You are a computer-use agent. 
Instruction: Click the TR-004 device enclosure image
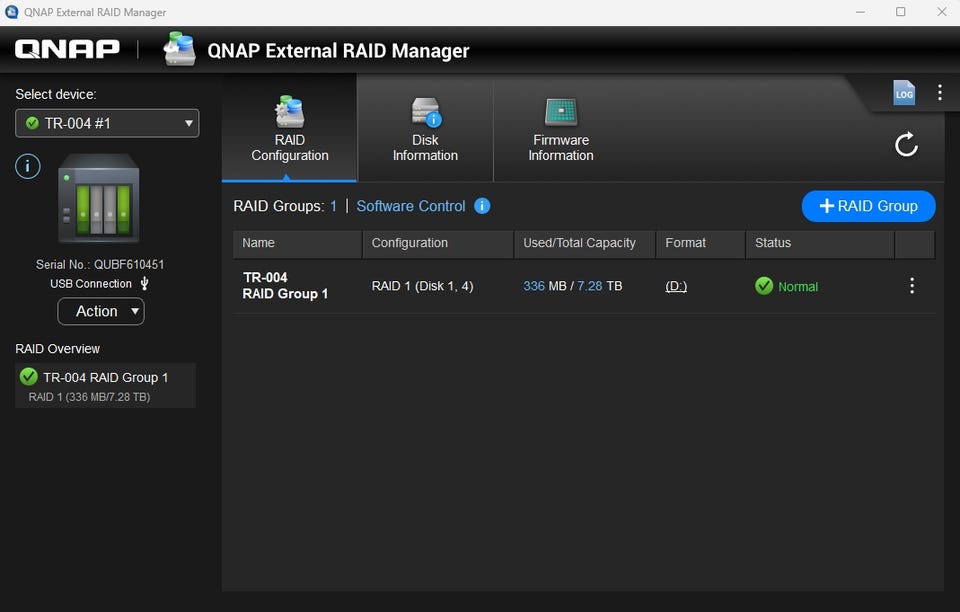tap(99, 198)
